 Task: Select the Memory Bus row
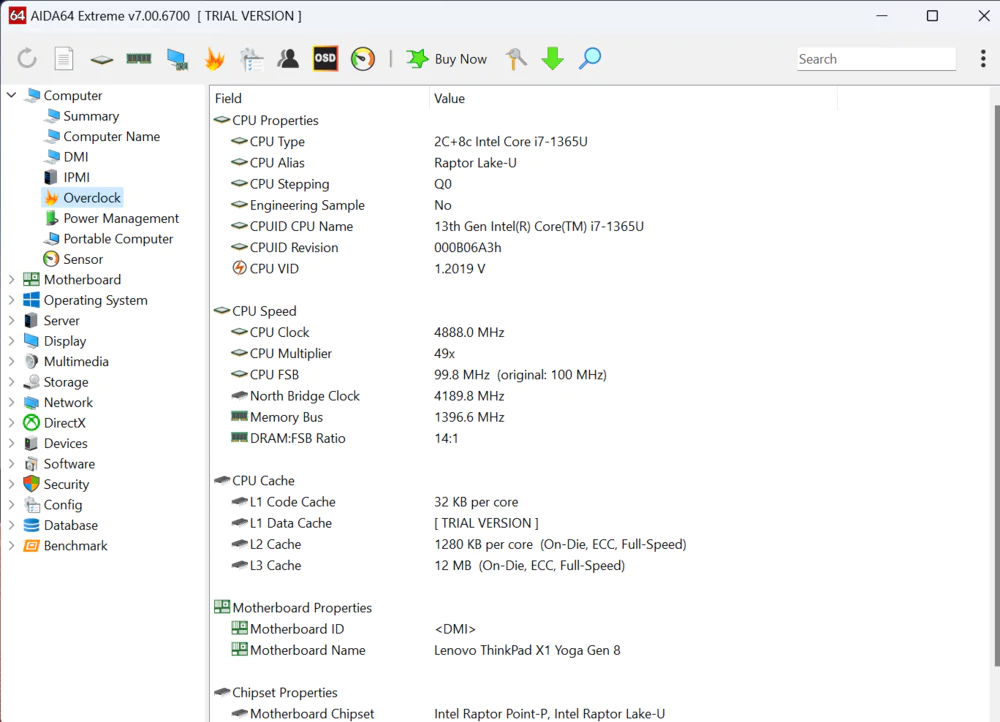point(523,417)
